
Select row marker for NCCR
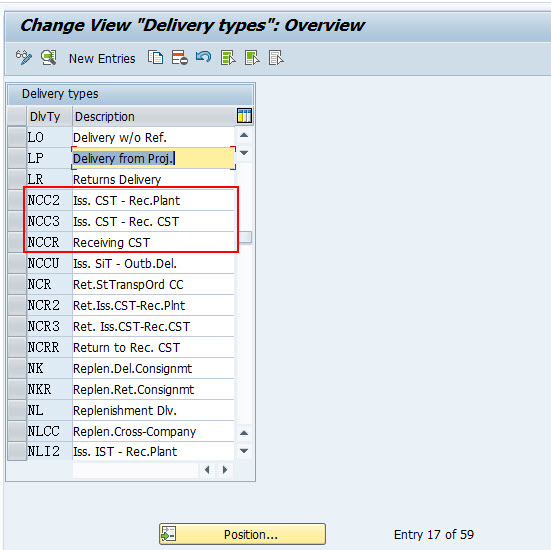17,242
